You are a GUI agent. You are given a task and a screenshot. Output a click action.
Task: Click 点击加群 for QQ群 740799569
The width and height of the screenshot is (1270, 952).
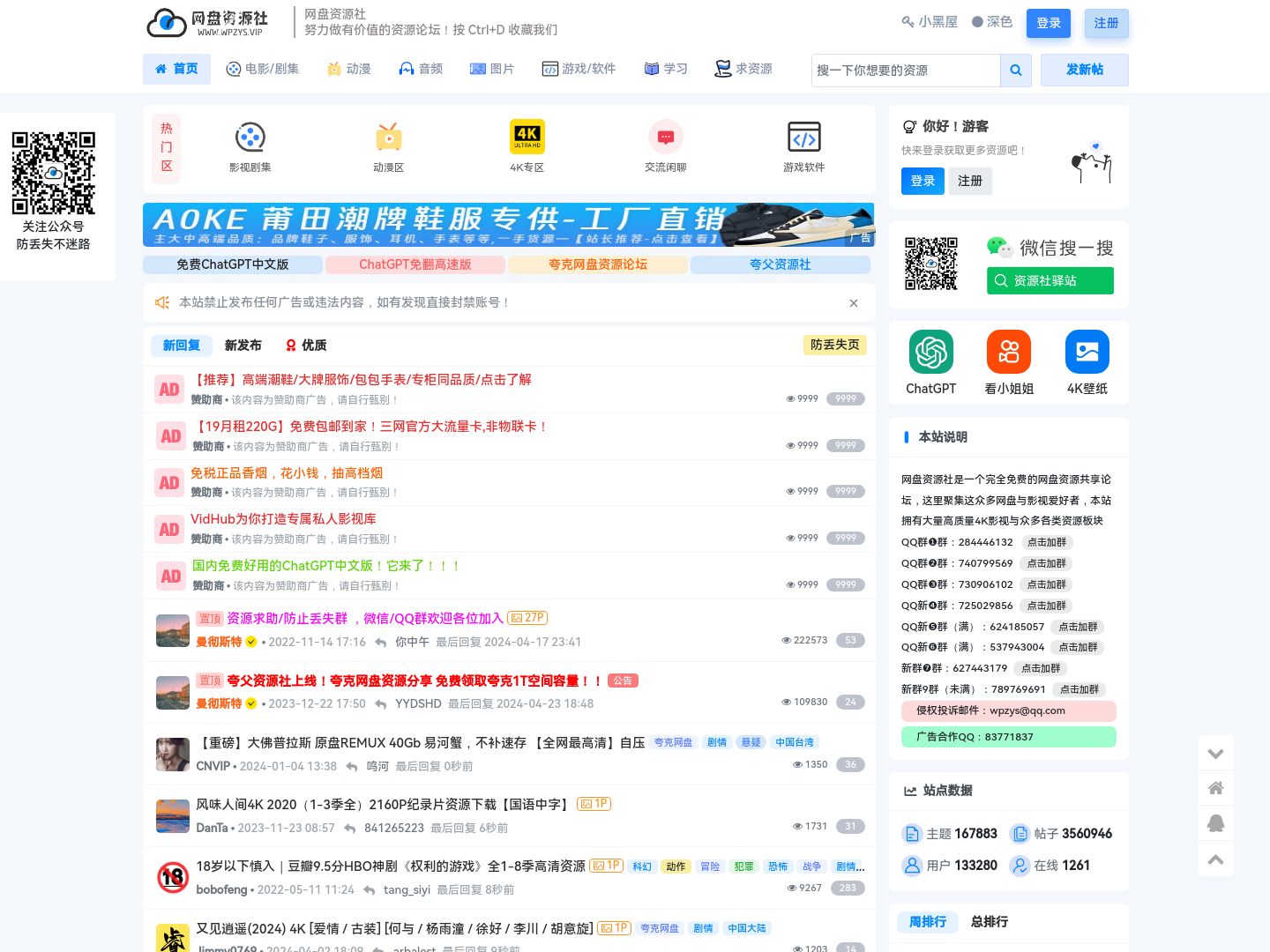click(x=1047, y=563)
